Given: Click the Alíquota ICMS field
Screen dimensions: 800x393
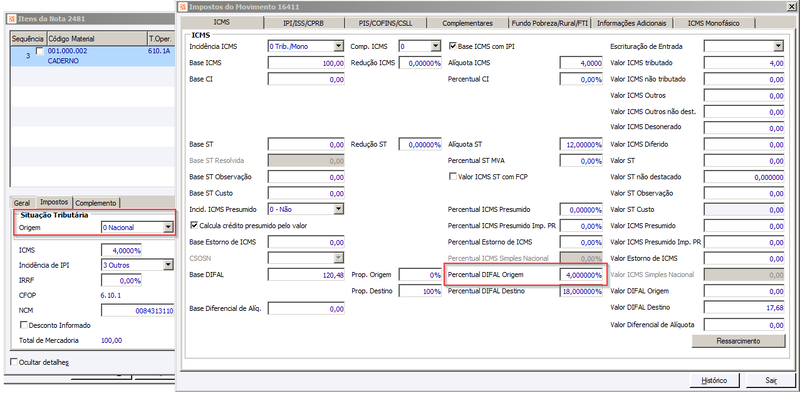Looking at the screenshot, I should point(582,63).
